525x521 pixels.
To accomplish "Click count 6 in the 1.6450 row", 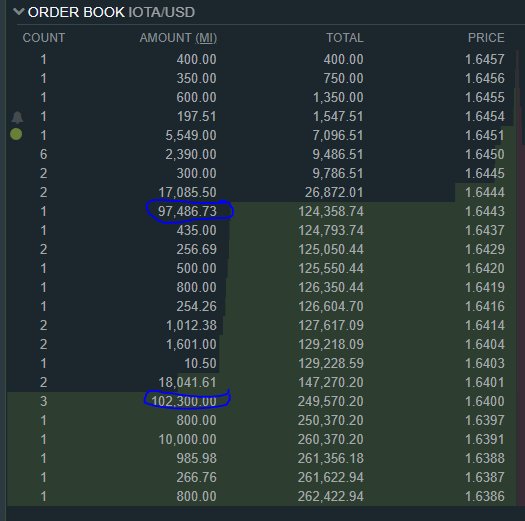I will [44, 154].
